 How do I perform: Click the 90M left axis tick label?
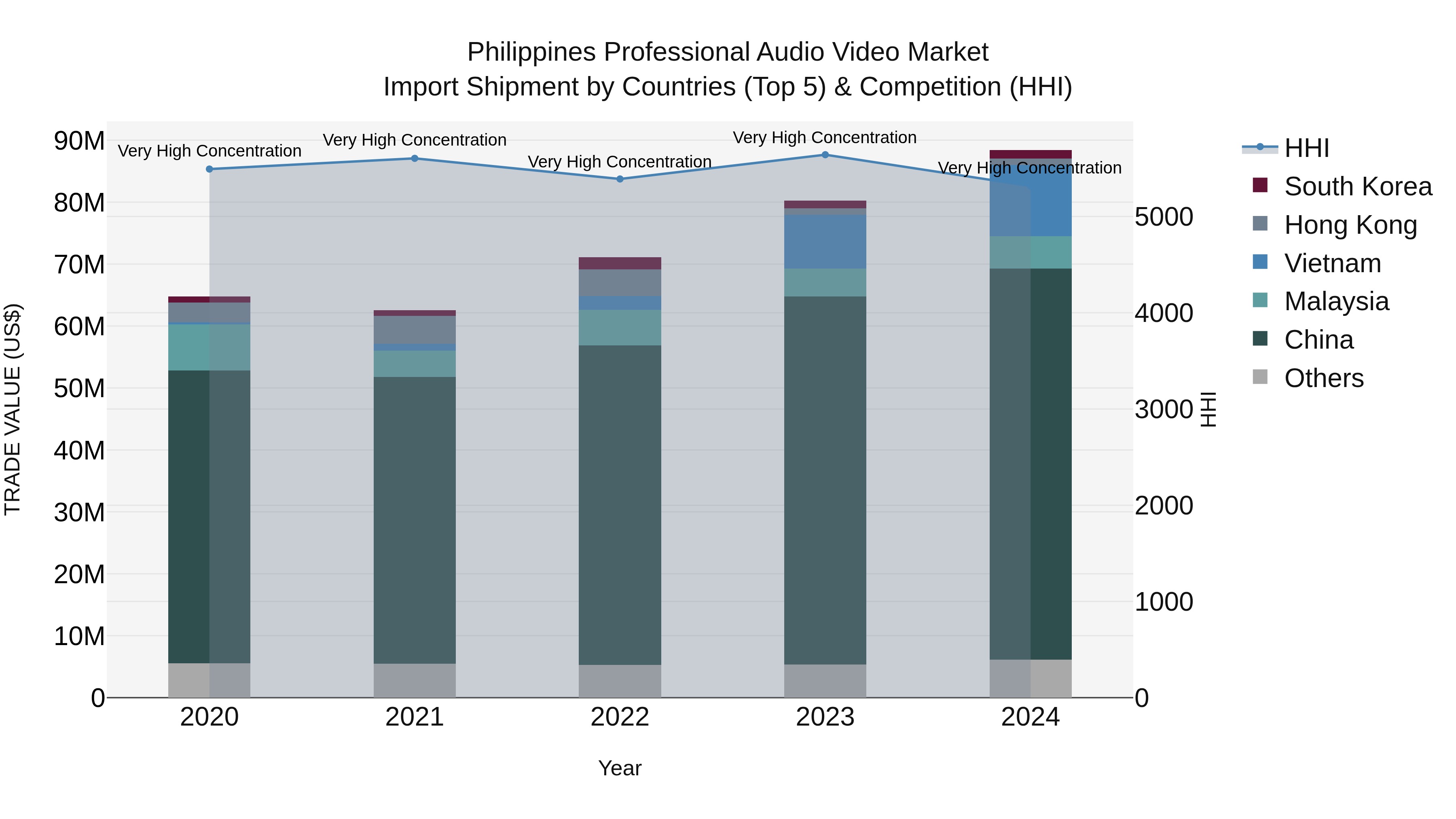pos(79,141)
